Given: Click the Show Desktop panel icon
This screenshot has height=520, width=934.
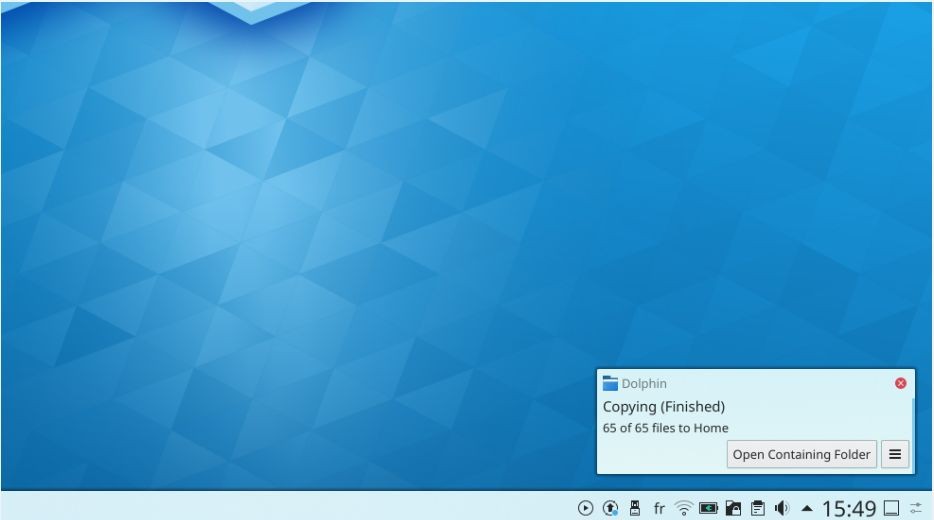Looking at the screenshot, I should tap(891, 508).
